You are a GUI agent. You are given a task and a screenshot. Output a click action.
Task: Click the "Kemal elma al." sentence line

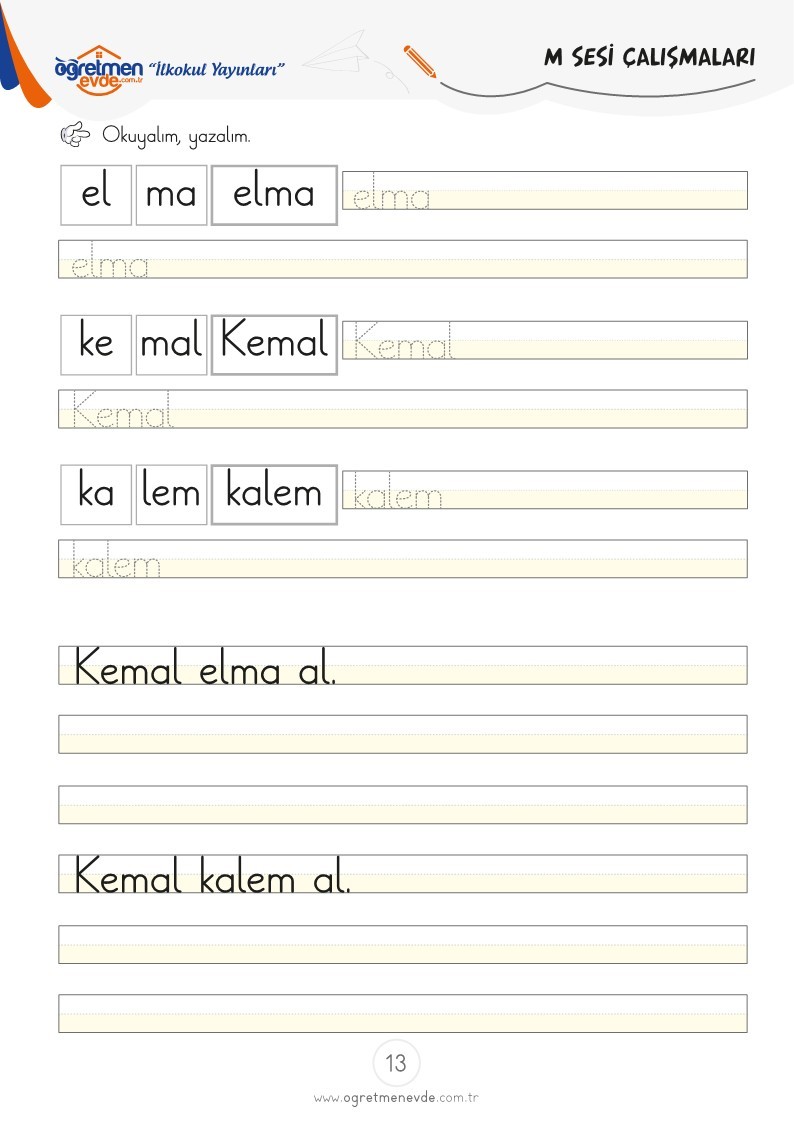click(x=402, y=665)
